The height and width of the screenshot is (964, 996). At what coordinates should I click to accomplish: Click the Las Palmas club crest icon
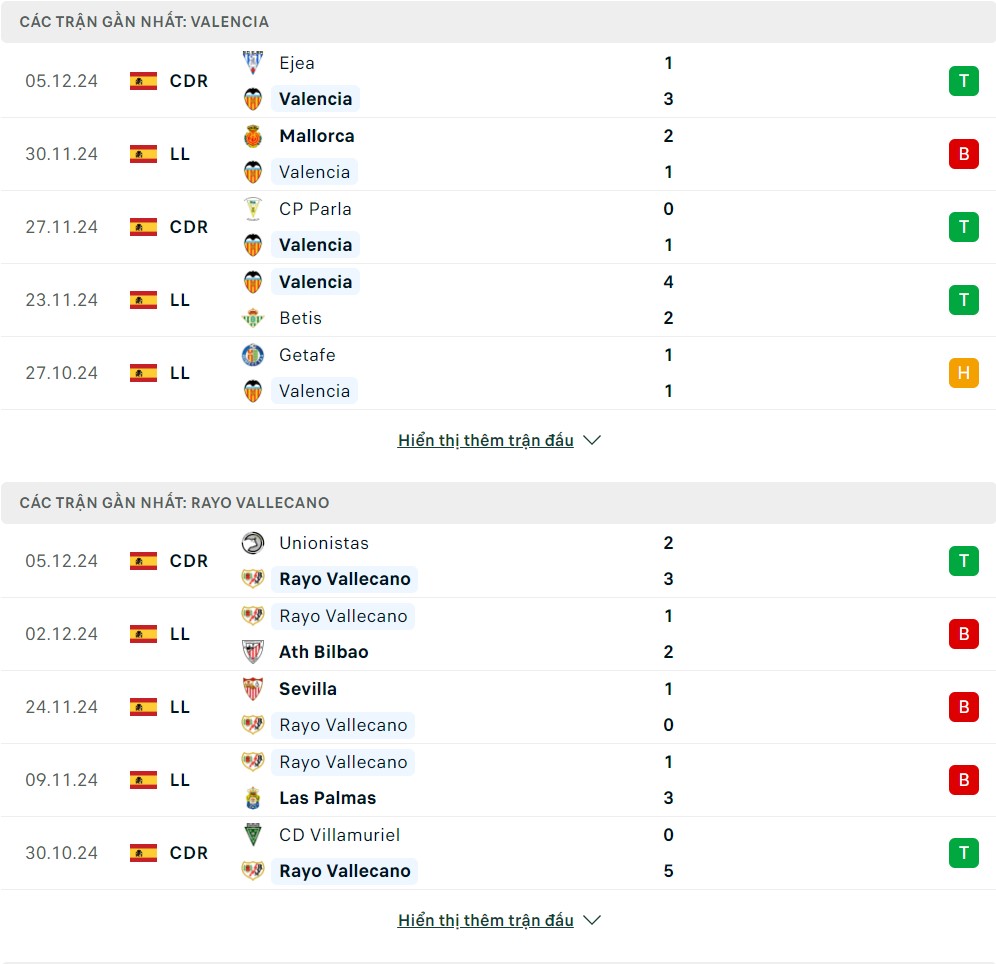point(253,798)
